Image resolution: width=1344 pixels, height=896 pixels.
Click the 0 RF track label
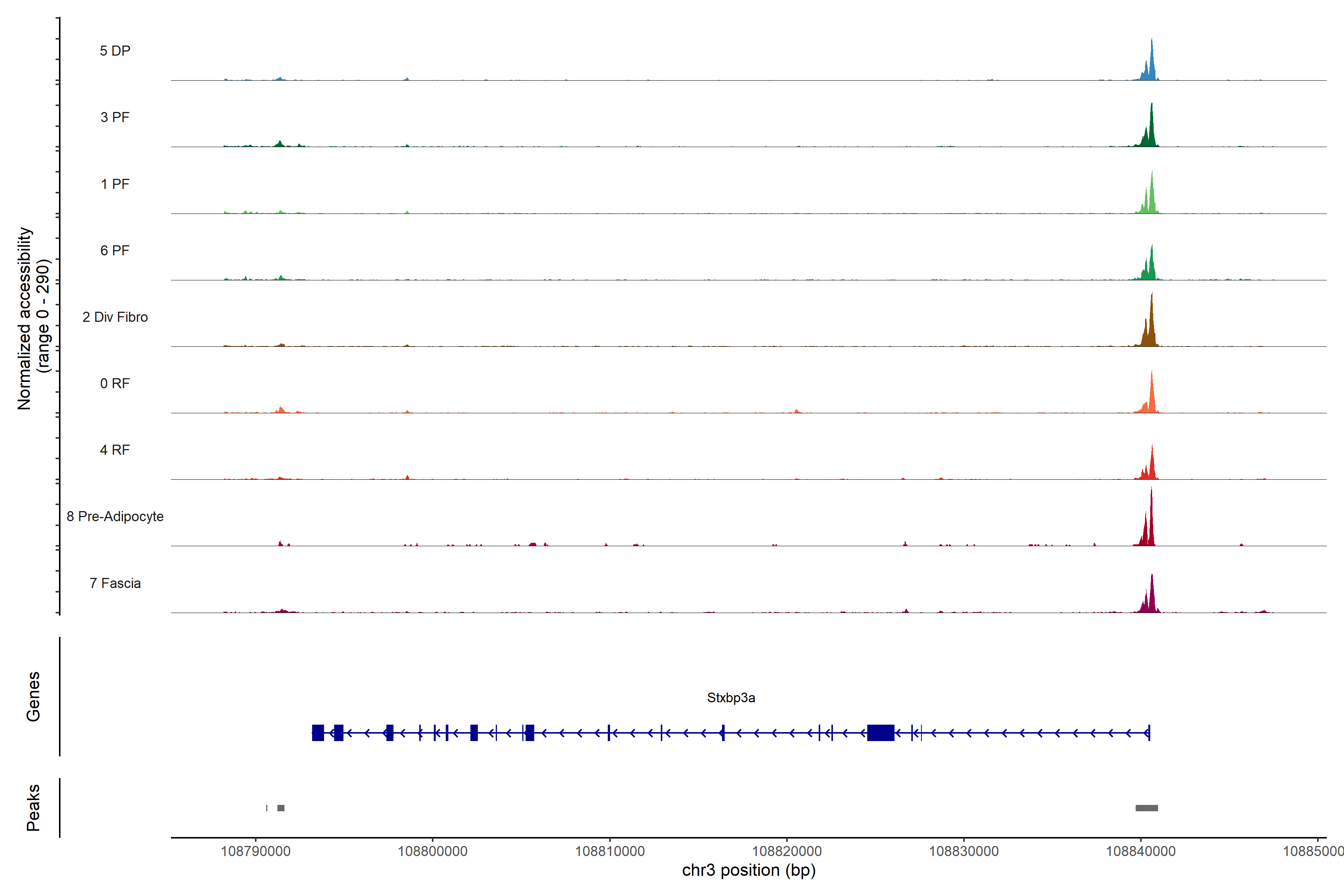click(x=115, y=383)
